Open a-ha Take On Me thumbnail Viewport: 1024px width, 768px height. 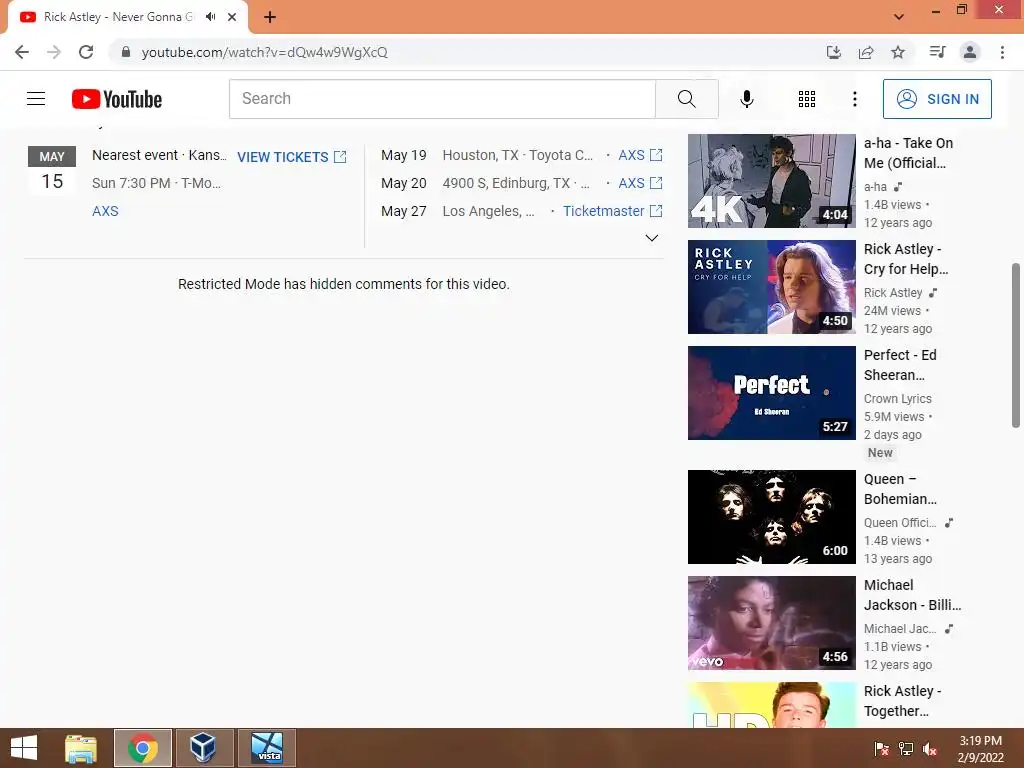point(771,181)
